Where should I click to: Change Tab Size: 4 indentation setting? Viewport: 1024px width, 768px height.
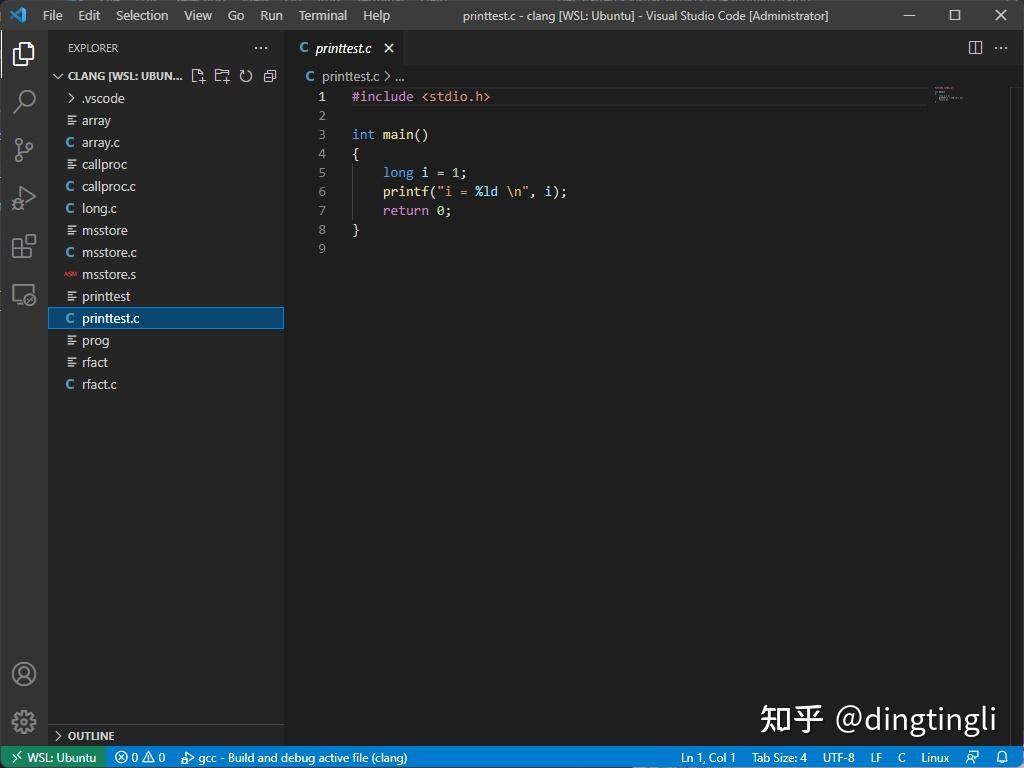point(779,758)
